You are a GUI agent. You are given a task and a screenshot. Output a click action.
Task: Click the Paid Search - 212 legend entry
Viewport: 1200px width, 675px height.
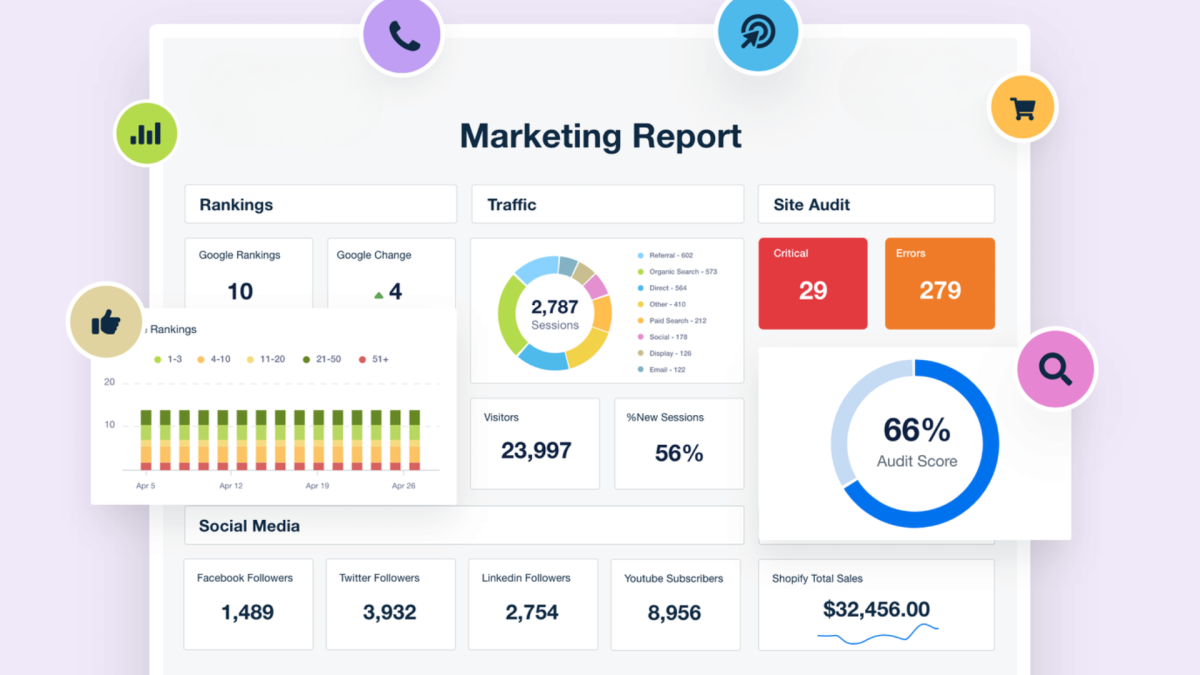coord(671,321)
